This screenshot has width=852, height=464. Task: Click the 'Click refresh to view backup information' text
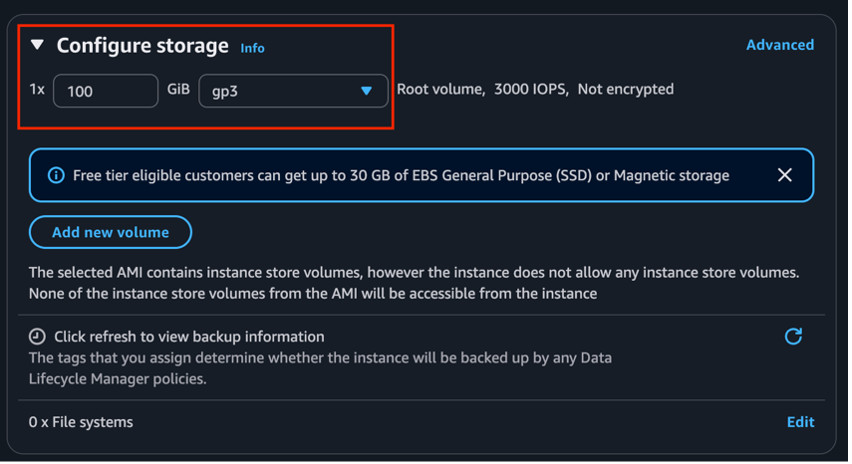pos(189,337)
